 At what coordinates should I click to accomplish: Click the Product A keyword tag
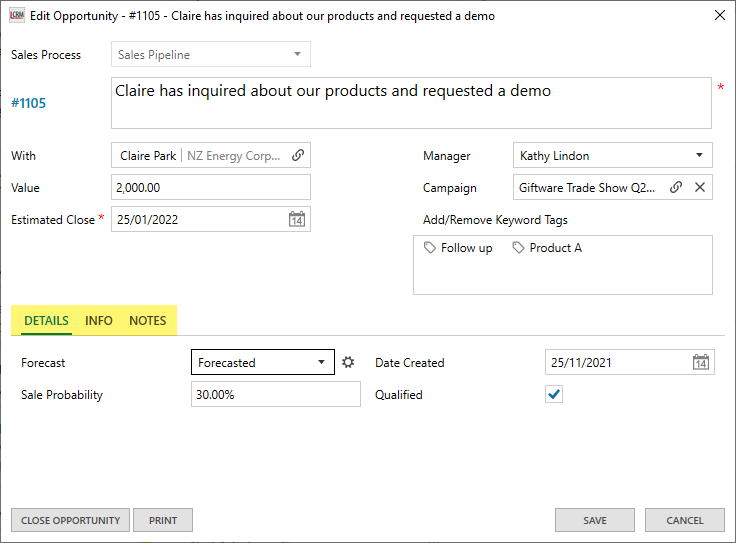(x=547, y=248)
